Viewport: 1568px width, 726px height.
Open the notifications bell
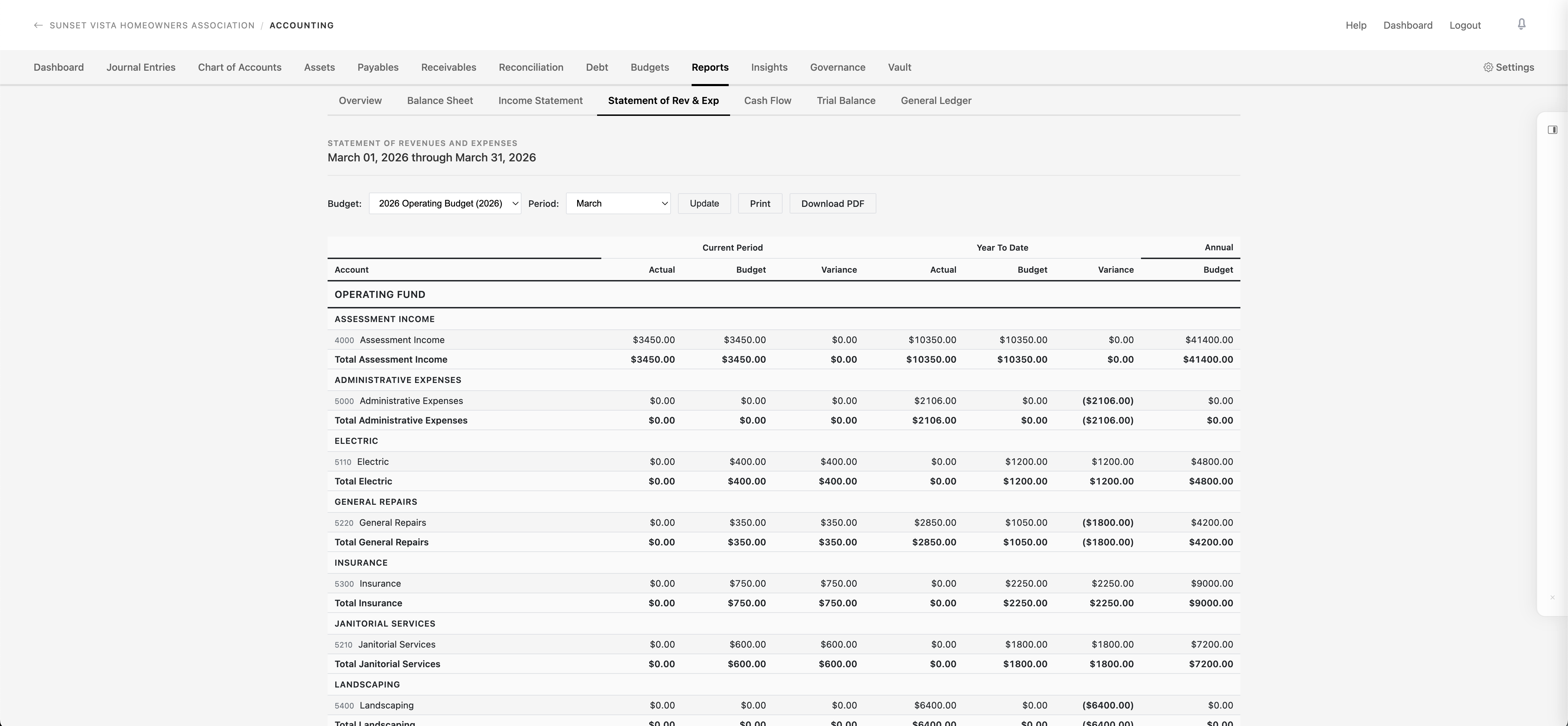(1521, 25)
